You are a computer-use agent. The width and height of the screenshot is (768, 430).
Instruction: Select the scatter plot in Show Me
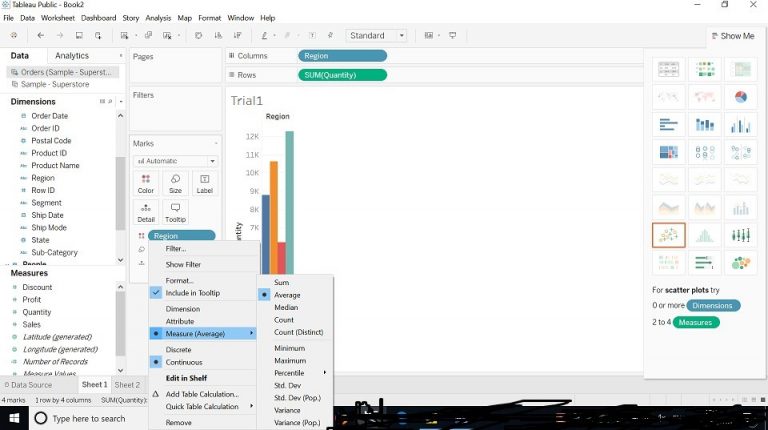669,235
